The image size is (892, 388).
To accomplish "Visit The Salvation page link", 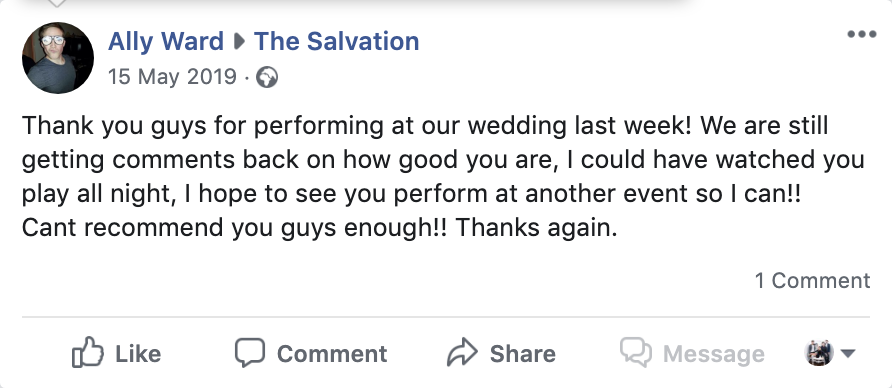I will [x=336, y=42].
